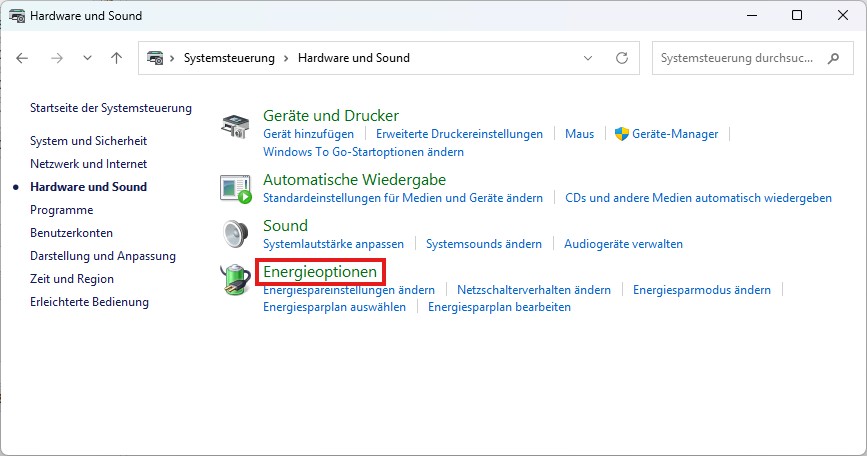This screenshot has width=867, height=456.
Task: Open the Geräte und Drucker heading
Action: coord(331,116)
